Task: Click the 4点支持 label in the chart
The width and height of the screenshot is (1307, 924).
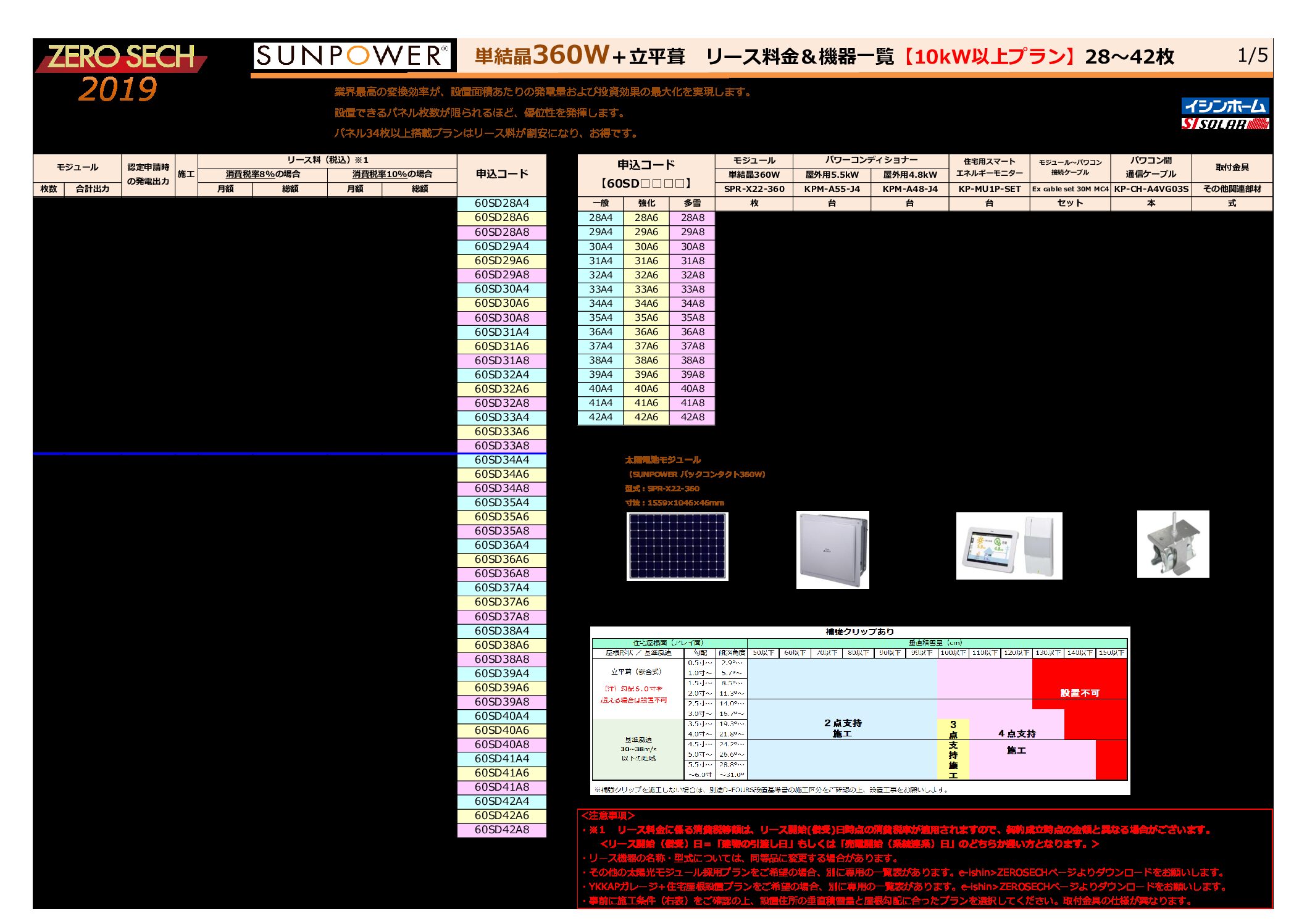Action: (1017, 734)
